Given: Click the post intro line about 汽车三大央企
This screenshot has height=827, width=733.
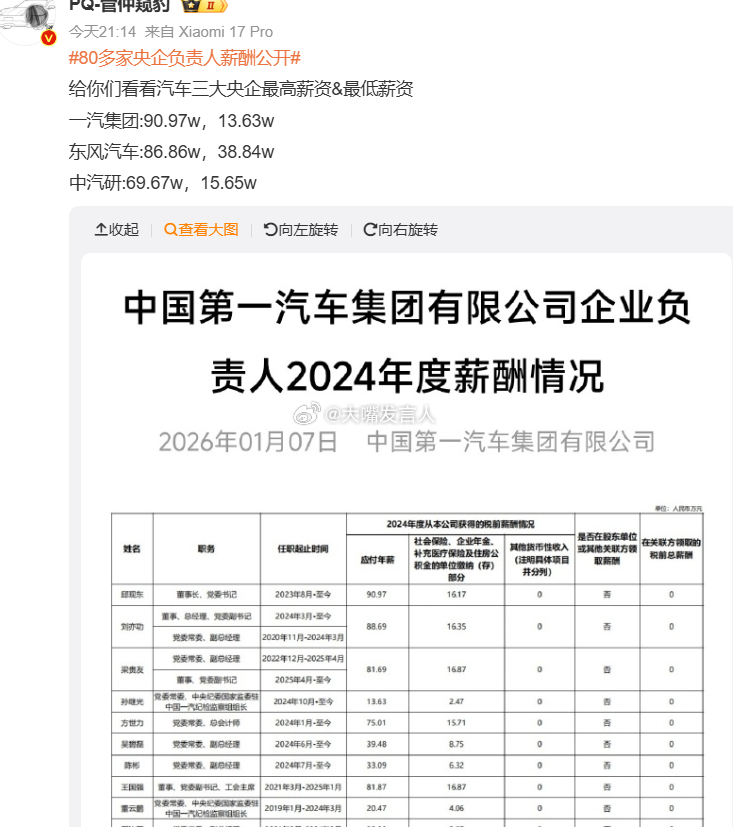Looking at the screenshot, I should click(241, 89).
